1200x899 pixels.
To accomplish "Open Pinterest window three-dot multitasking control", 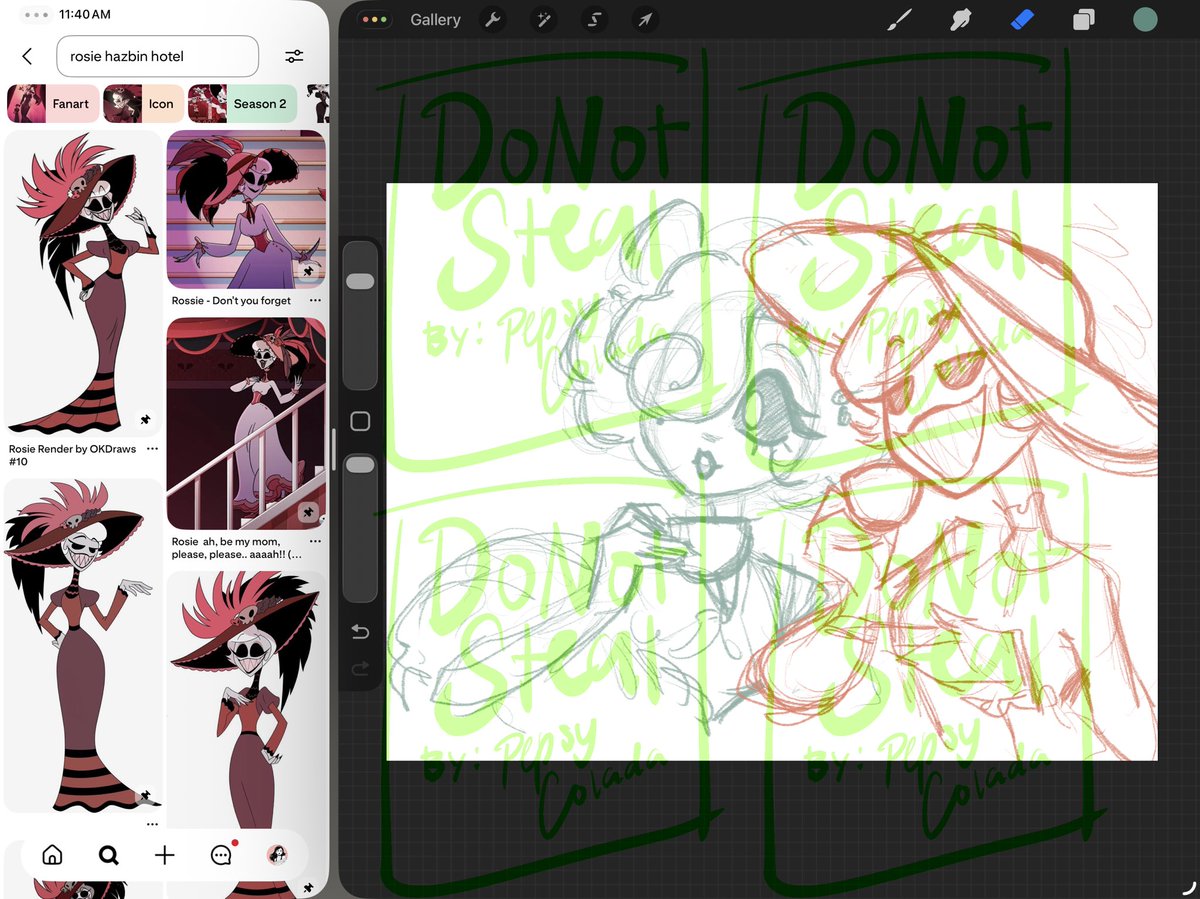I will [36, 15].
